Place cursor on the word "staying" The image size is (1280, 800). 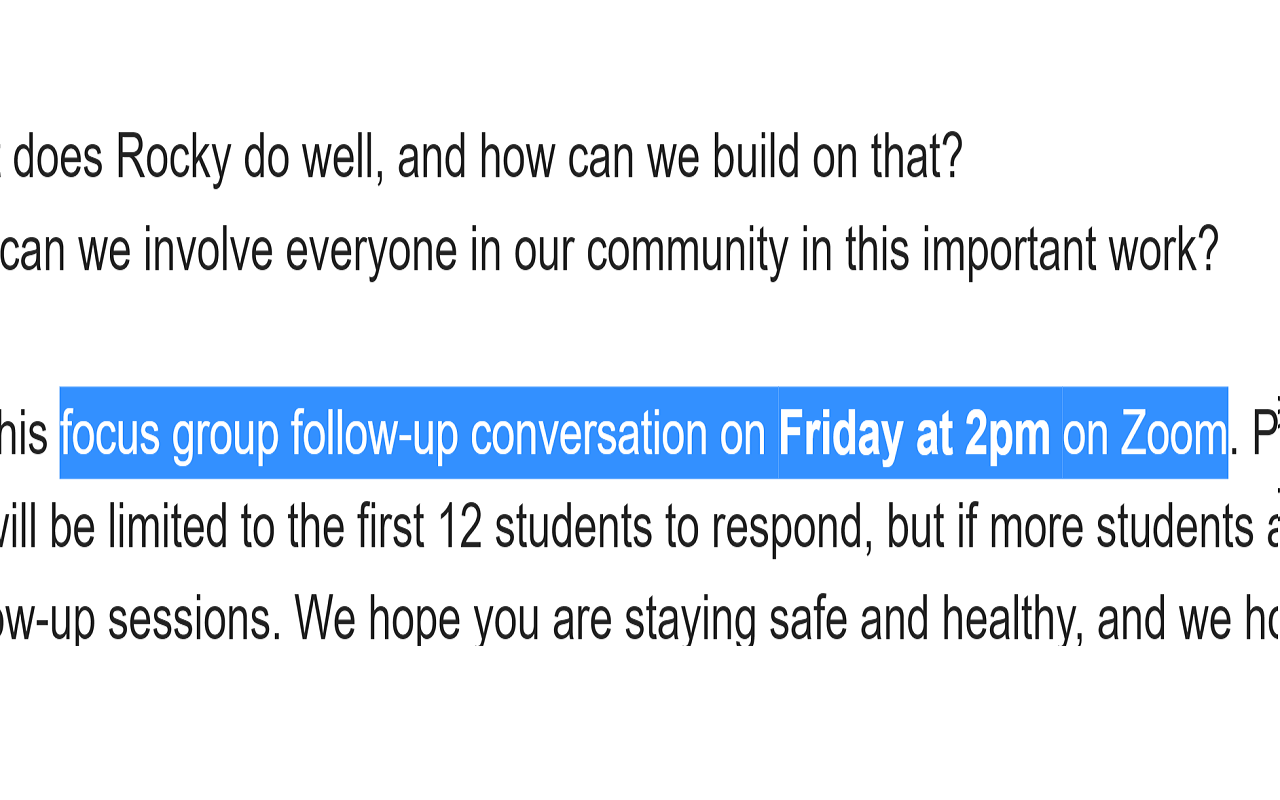tap(690, 621)
